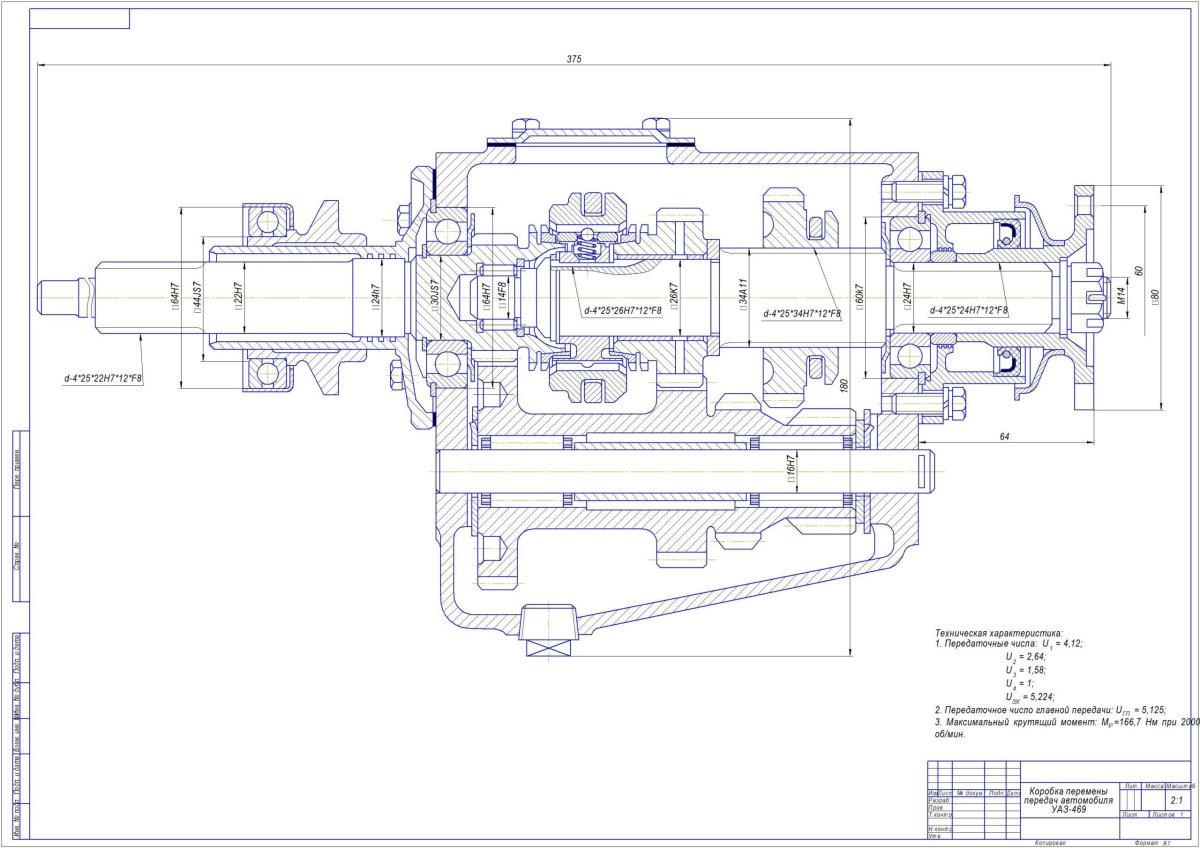
Task: Select the 180 vertical height dimension
Action: point(845,385)
